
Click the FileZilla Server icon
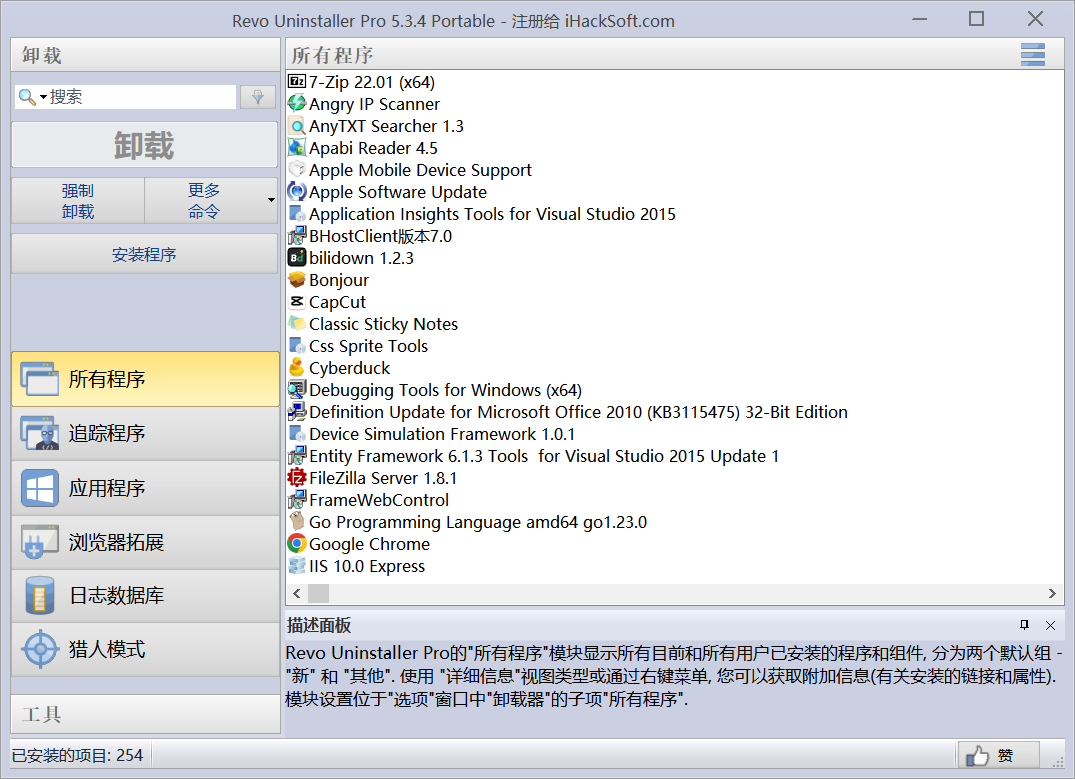tap(296, 477)
